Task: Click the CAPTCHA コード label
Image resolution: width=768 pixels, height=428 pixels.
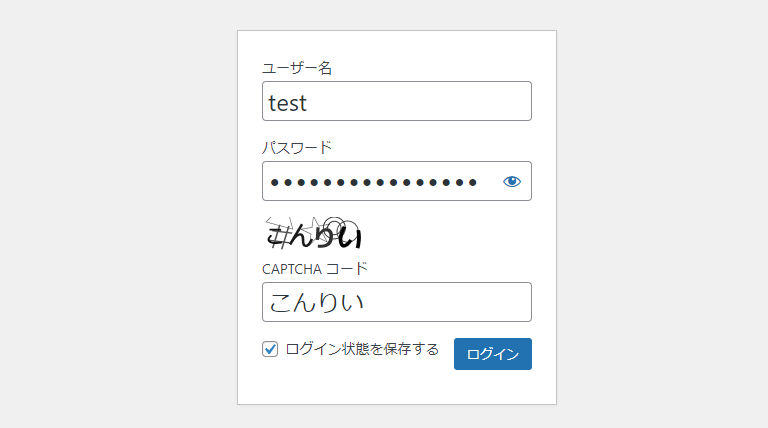Action: pyautogui.click(x=315, y=268)
